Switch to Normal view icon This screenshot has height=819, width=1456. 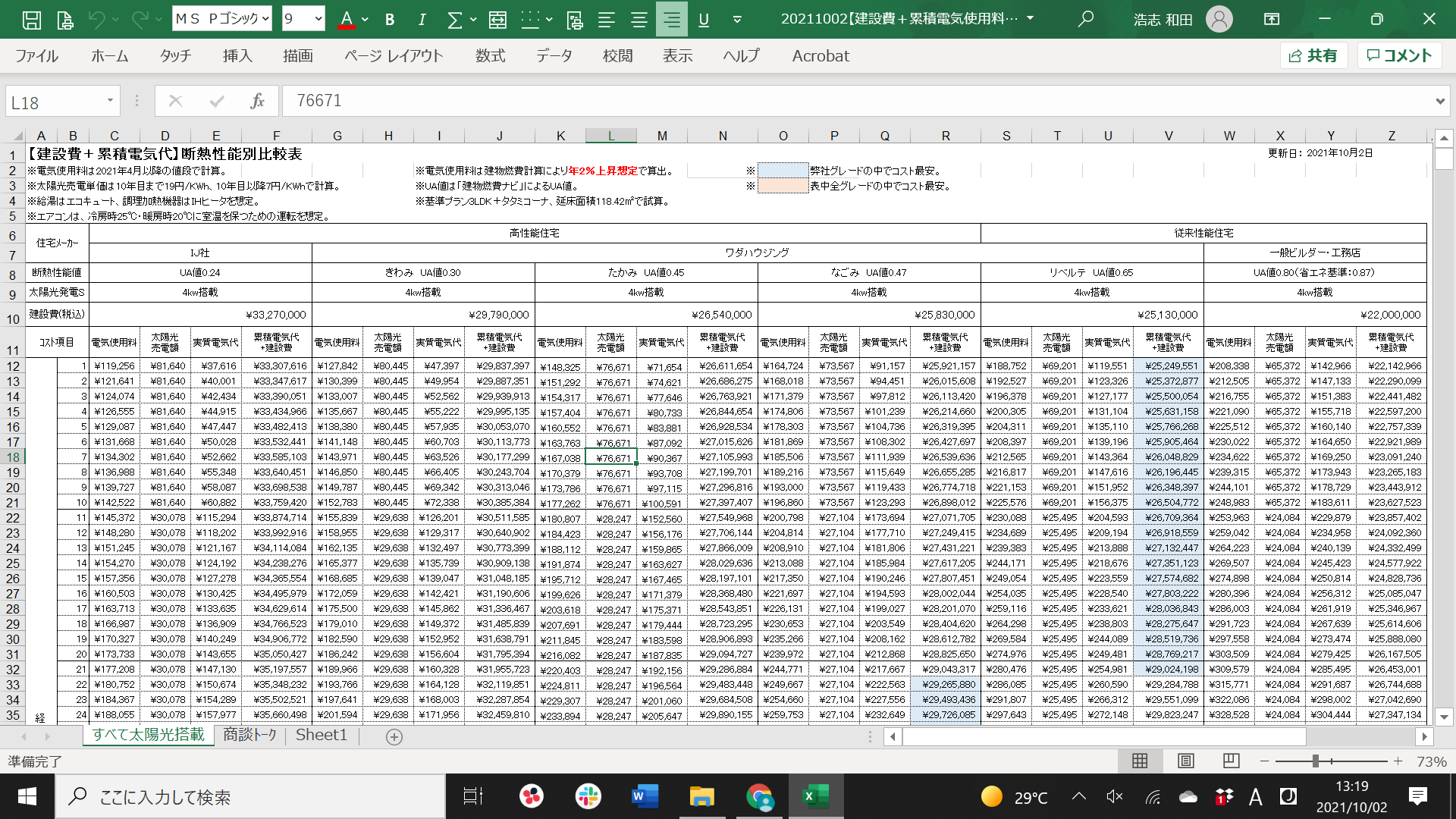1140,761
